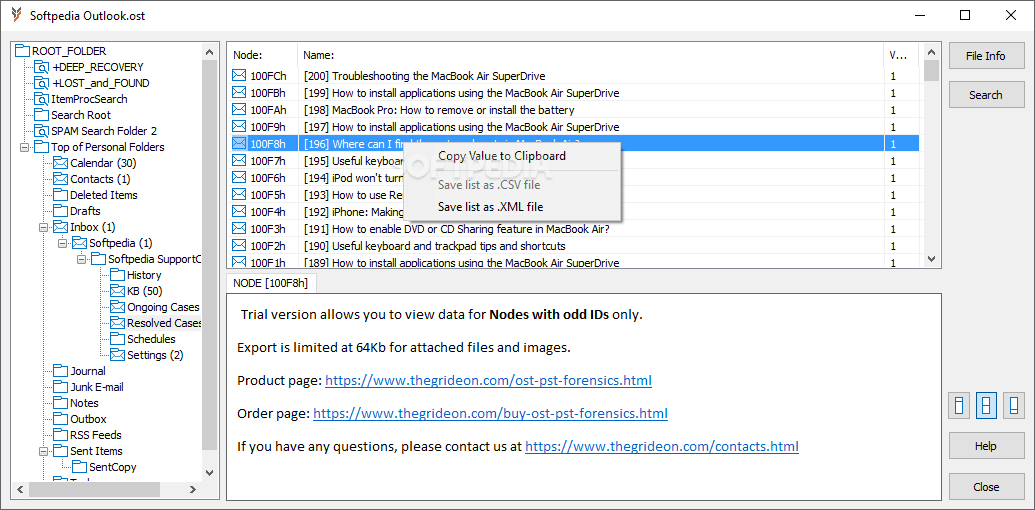Select the Resolved Cases folder
The image size is (1035, 510).
tap(164, 323)
